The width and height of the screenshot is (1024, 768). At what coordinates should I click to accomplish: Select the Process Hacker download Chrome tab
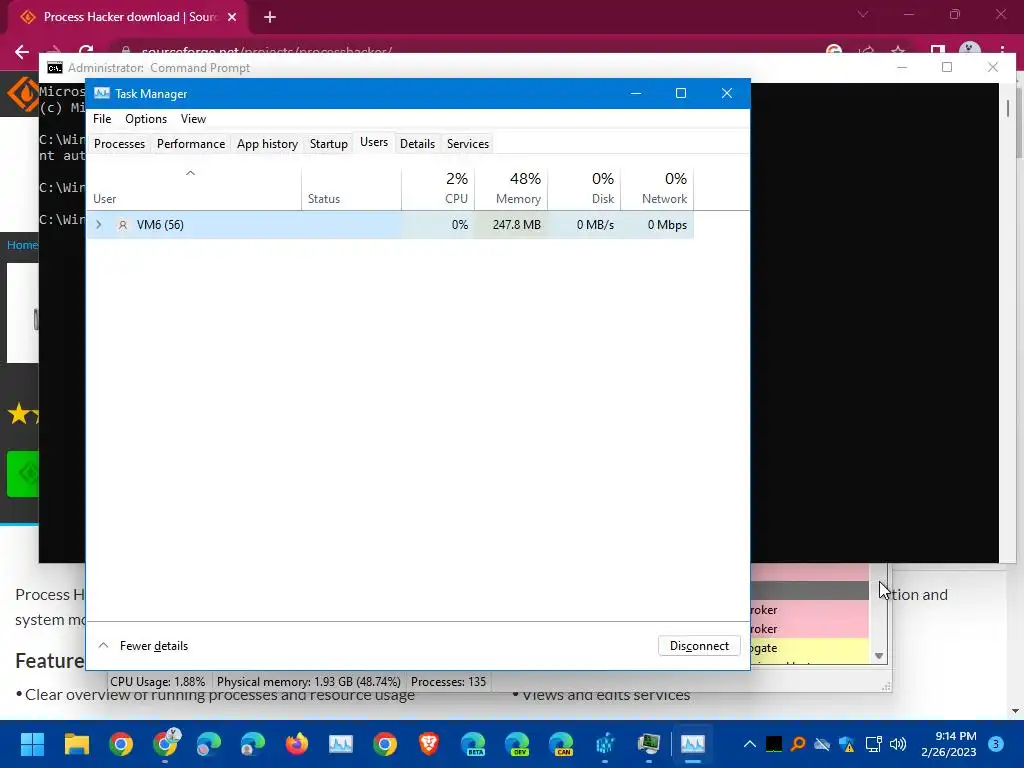(x=127, y=18)
